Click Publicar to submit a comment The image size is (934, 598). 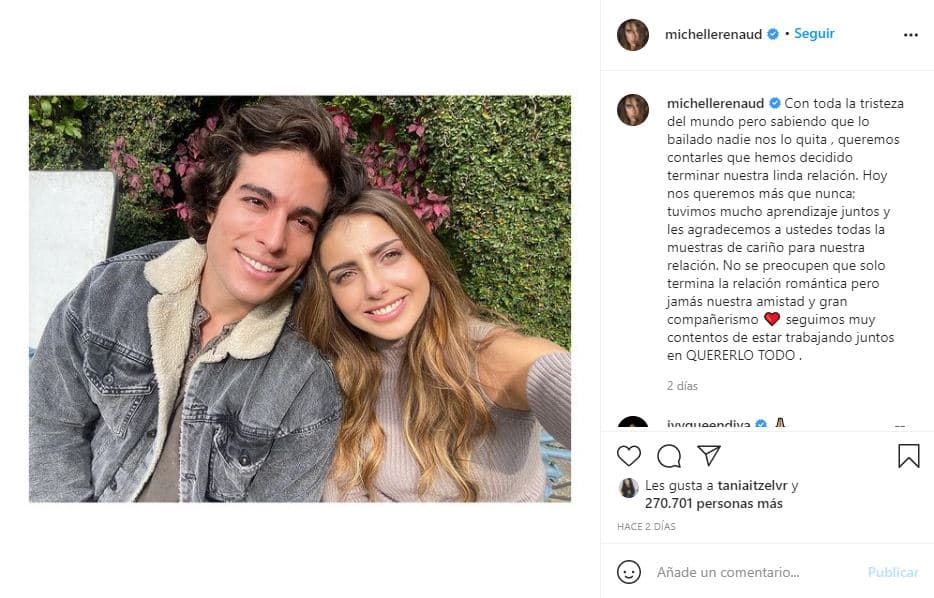pos(892,572)
